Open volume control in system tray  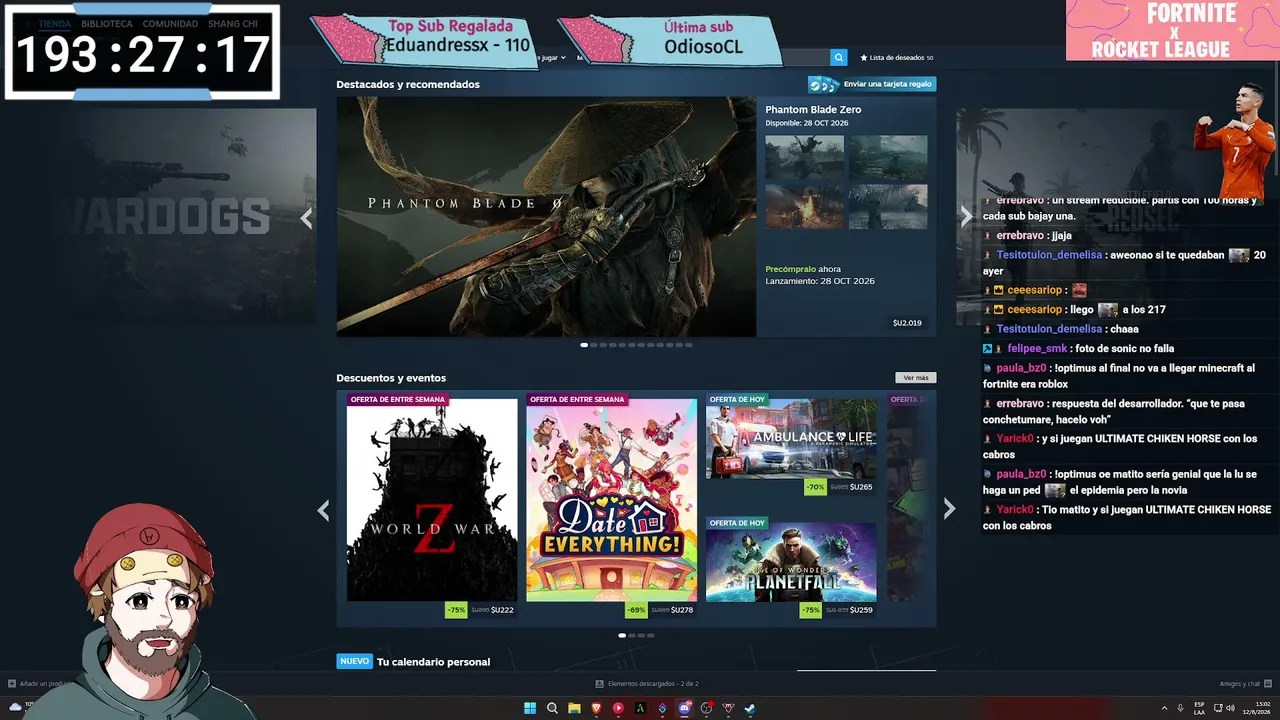pyautogui.click(x=1230, y=708)
